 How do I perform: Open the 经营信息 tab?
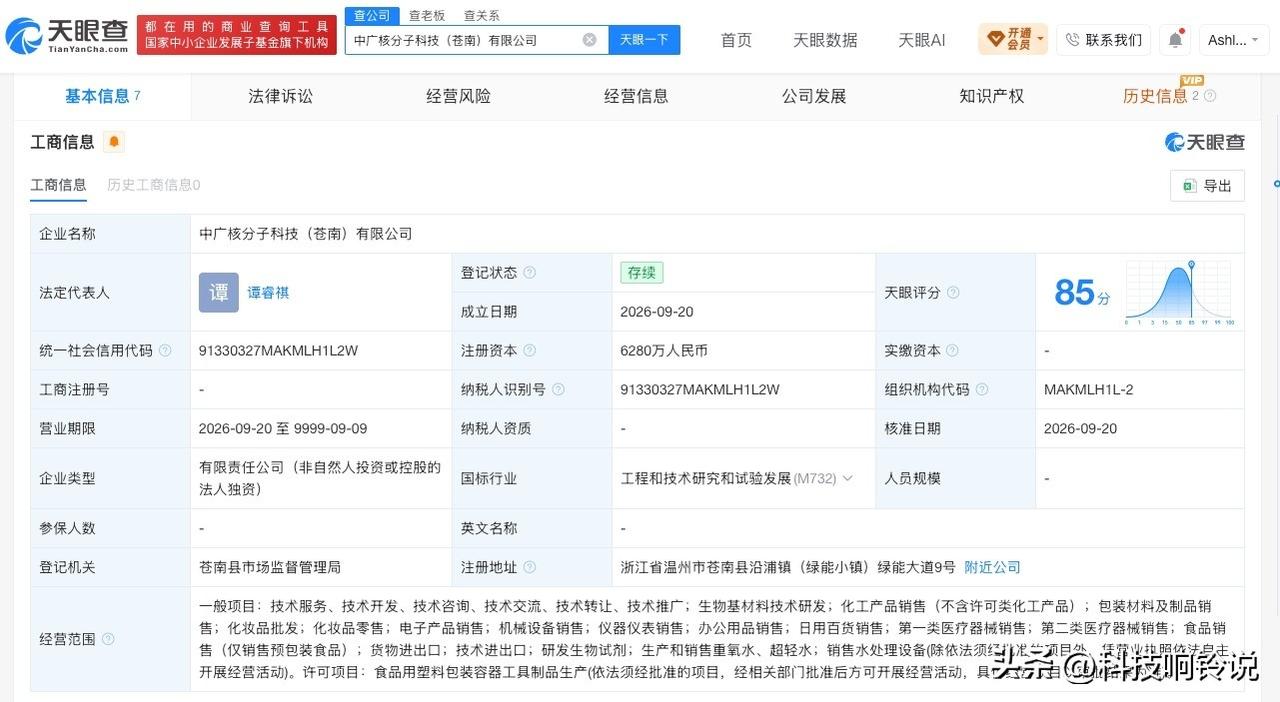coord(636,96)
